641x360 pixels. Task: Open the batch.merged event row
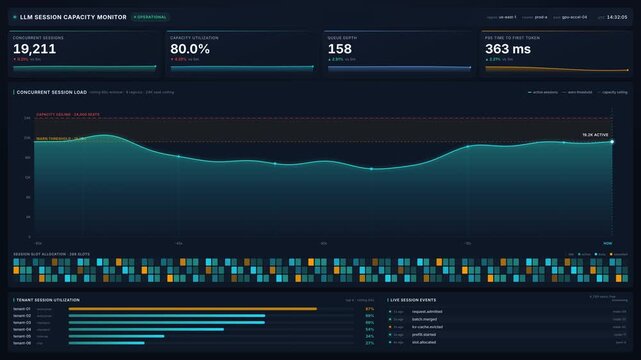pos(508,320)
